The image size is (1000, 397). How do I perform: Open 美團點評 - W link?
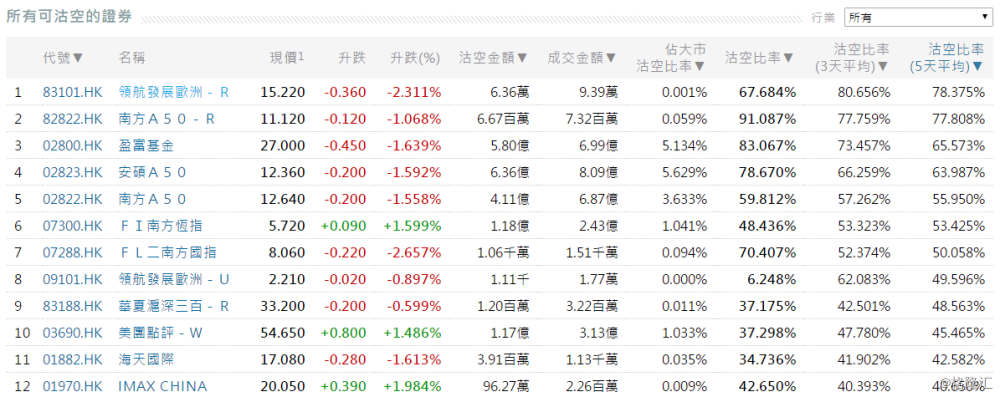[x=165, y=333]
